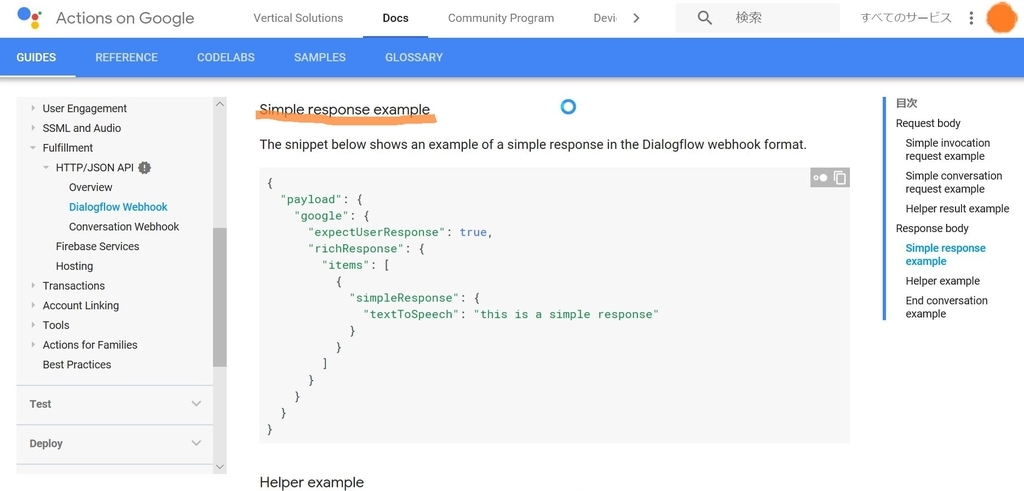Screen dimensions: 1024x491
Task: Click the すべてのサービス link
Action: click(906, 18)
